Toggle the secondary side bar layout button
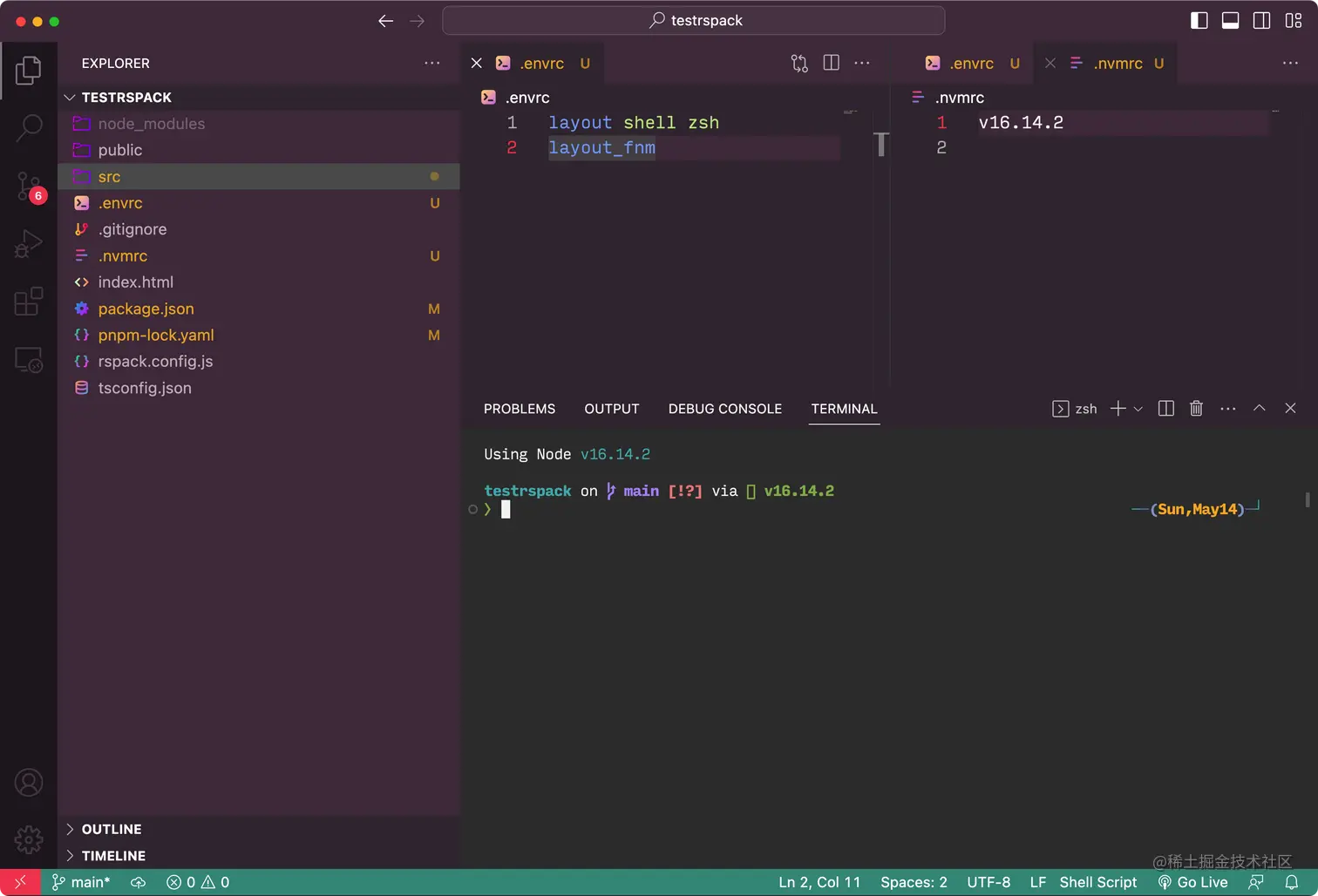The image size is (1318, 896). (x=1261, y=21)
